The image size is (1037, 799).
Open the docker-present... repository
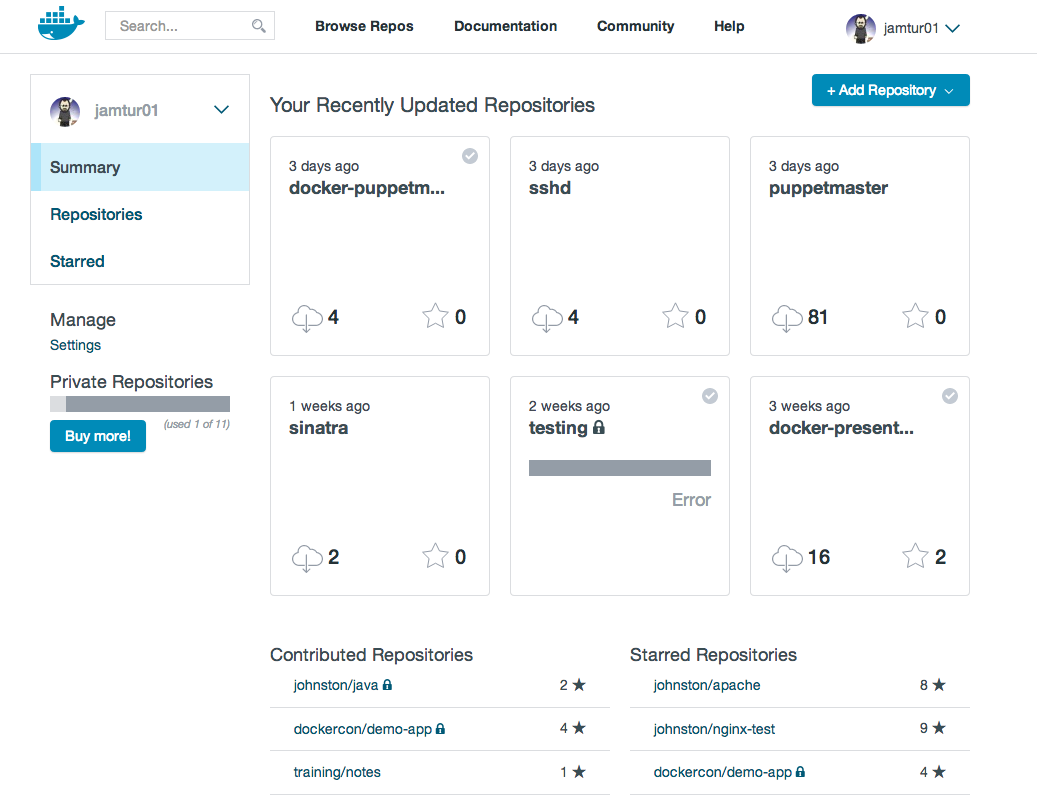(x=841, y=429)
